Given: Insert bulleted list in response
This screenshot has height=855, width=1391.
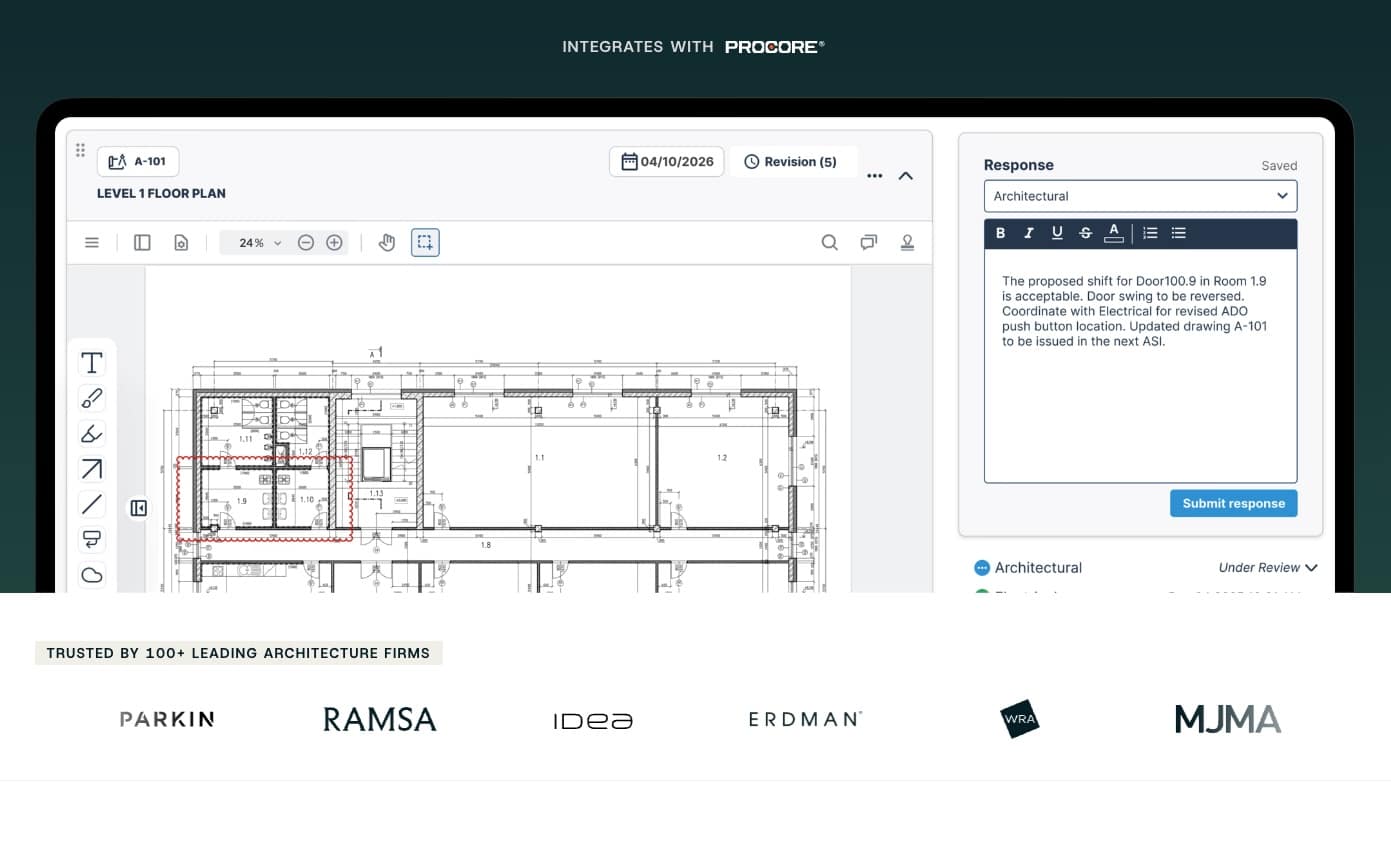Looking at the screenshot, I should point(1179,233).
